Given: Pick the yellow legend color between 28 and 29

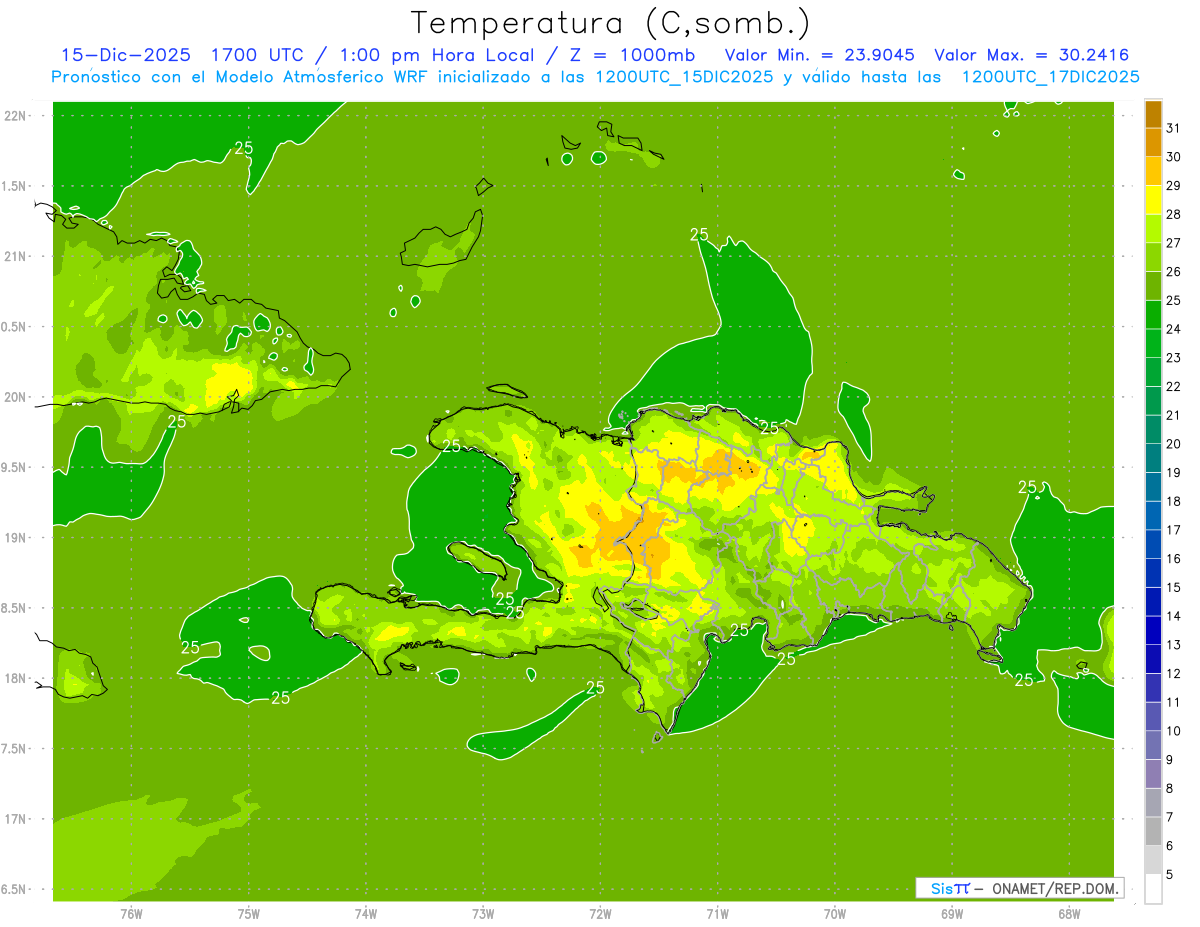Looking at the screenshot, I should pos(1153,200).
